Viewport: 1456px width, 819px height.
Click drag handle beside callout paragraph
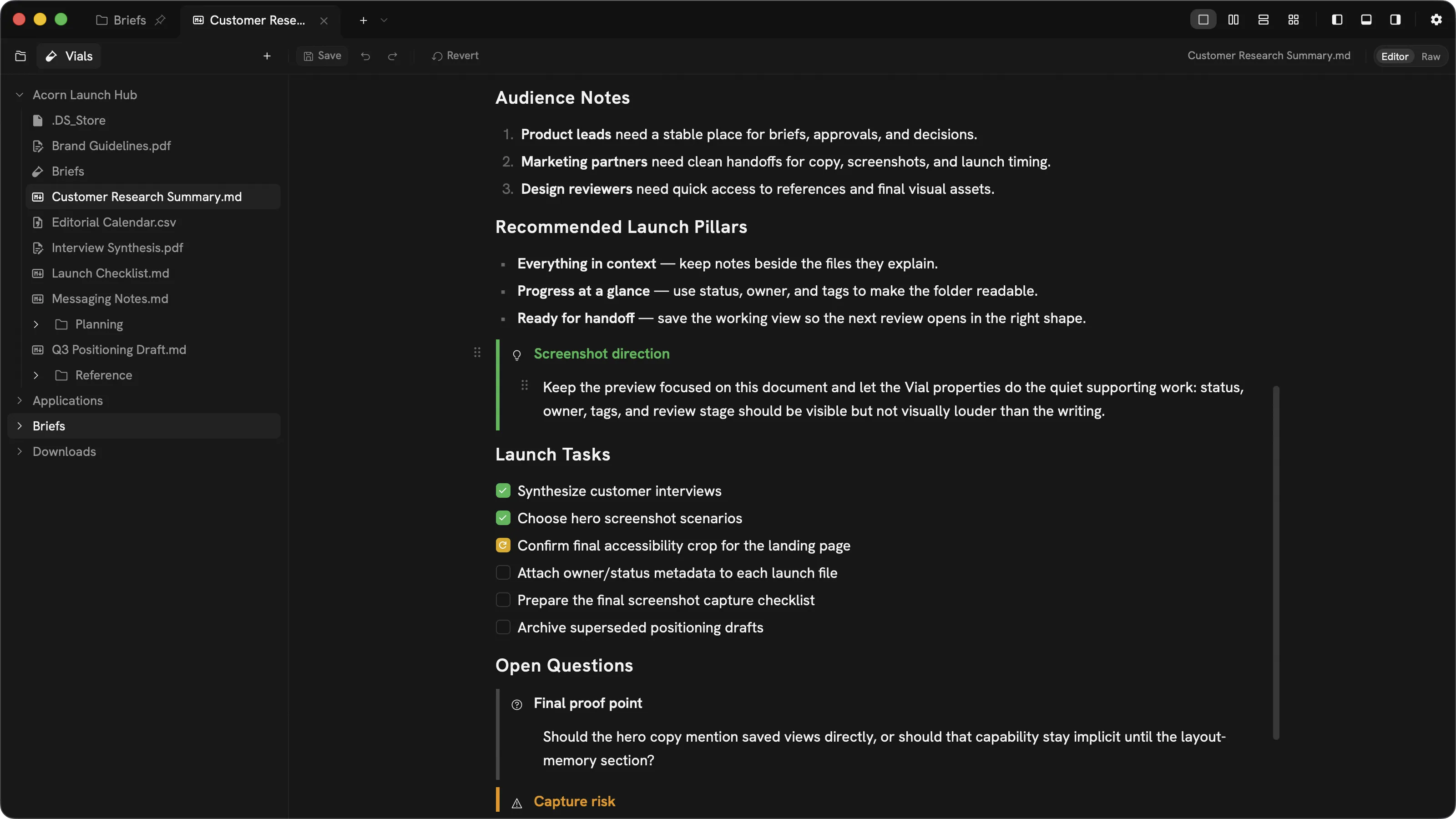pos(525,385)
